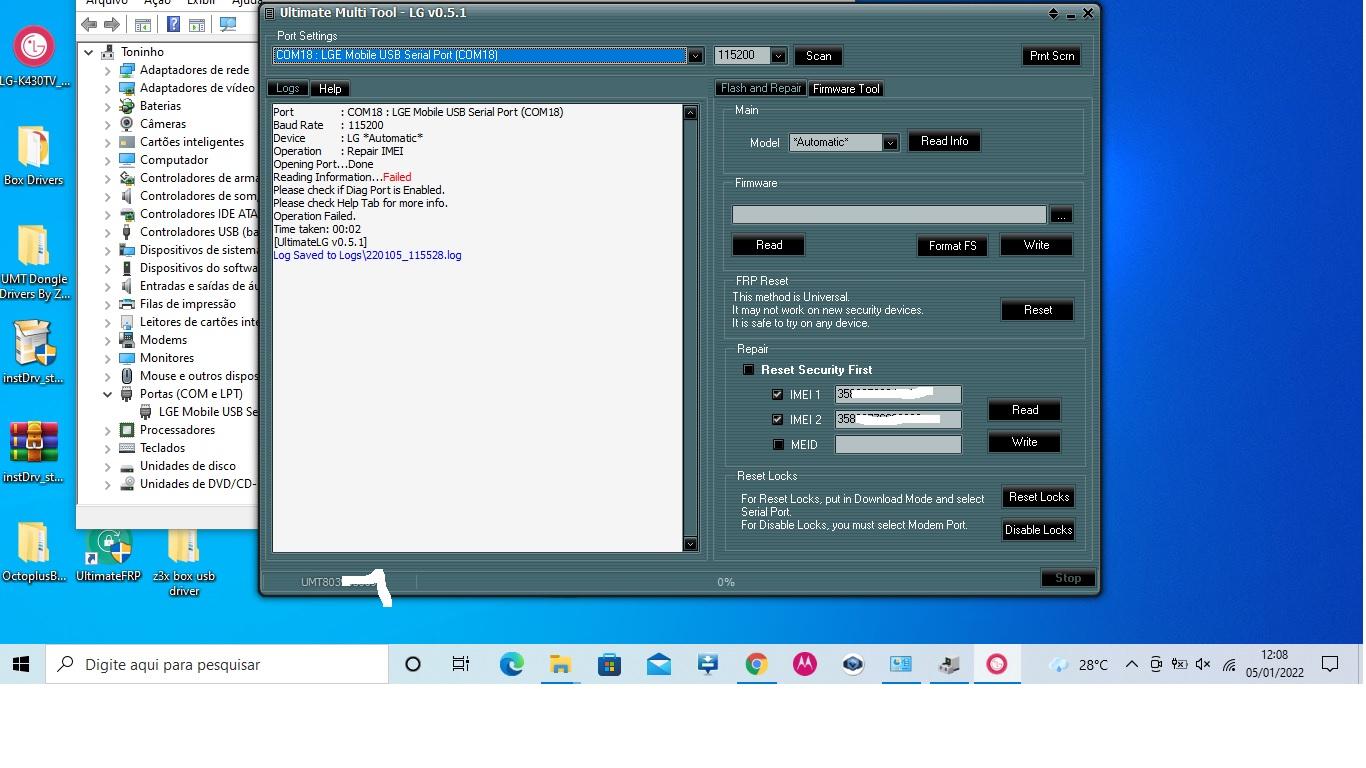Open Task View on taskbar
The image size is (1366, 768).
pos(461,664)
